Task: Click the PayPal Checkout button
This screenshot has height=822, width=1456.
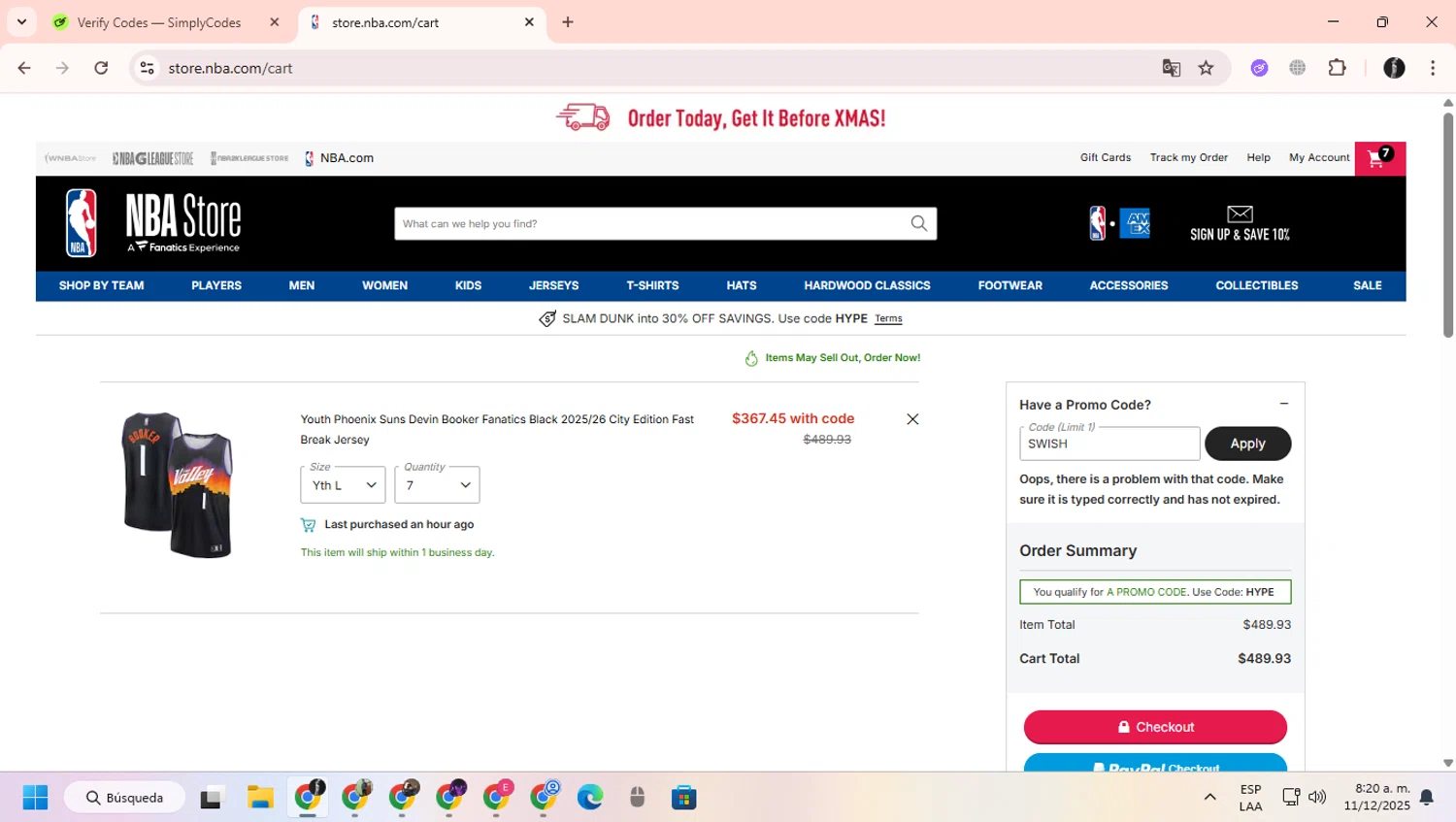Action: point(1155,764)
